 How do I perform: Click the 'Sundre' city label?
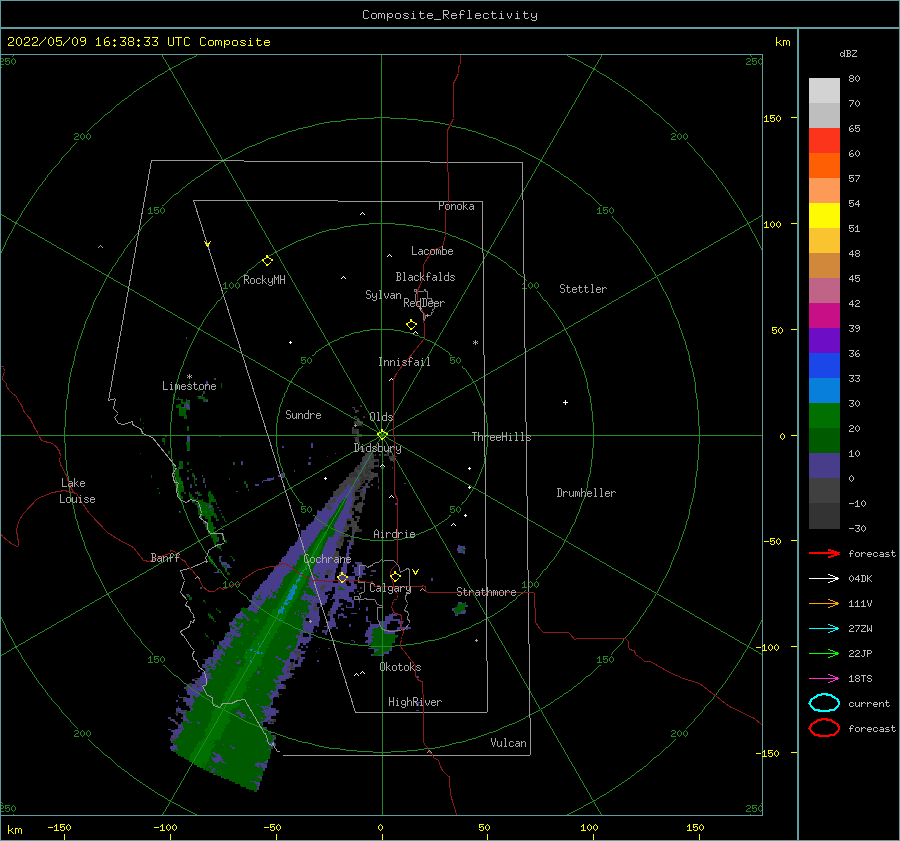point(303,414)
